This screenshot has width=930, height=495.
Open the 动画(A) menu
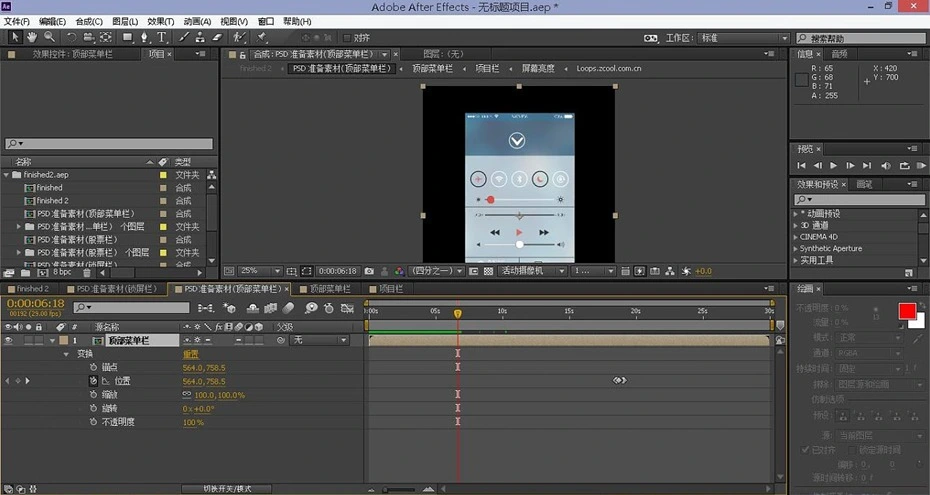197,21
